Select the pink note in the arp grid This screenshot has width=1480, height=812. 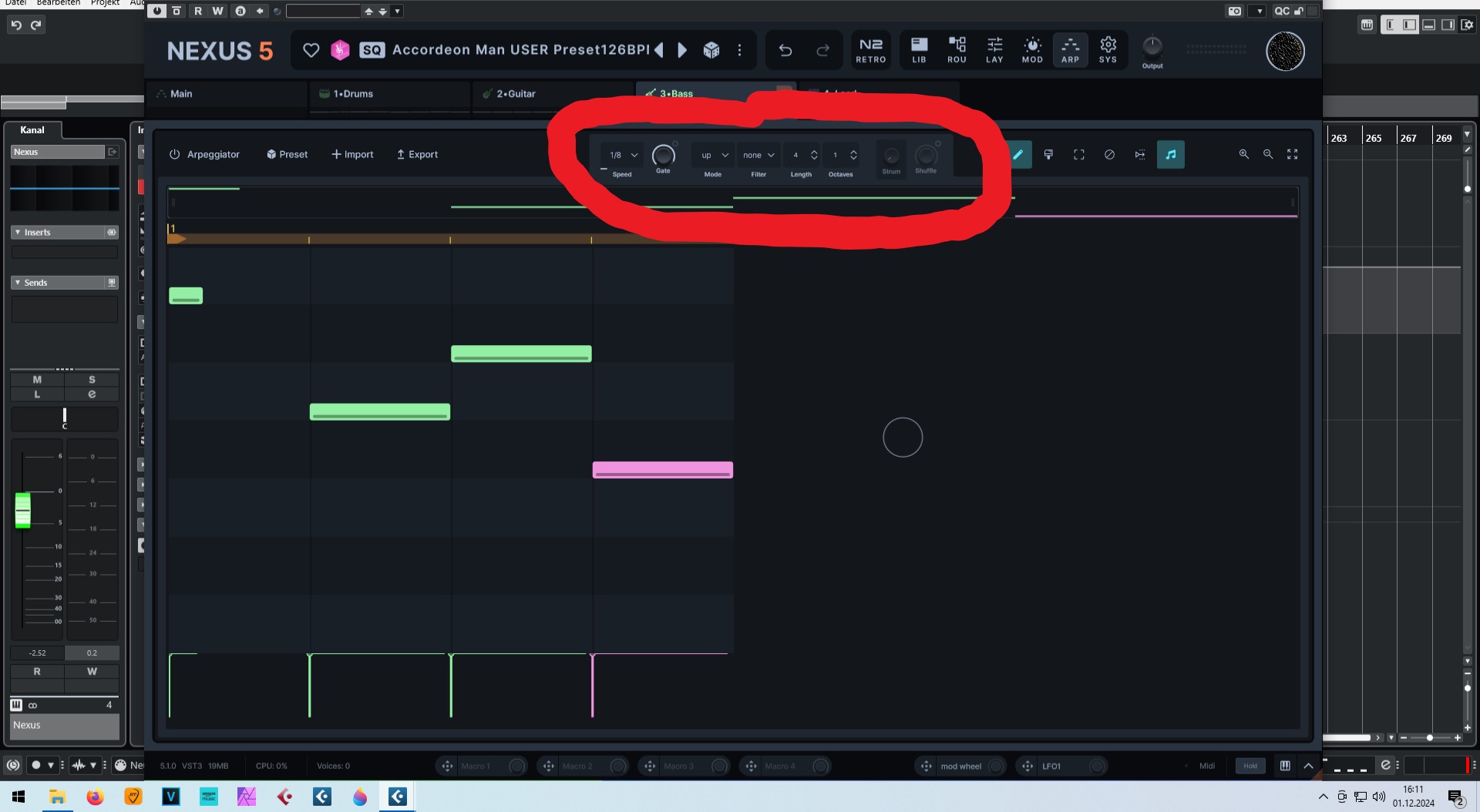click(x=662, y=470)
